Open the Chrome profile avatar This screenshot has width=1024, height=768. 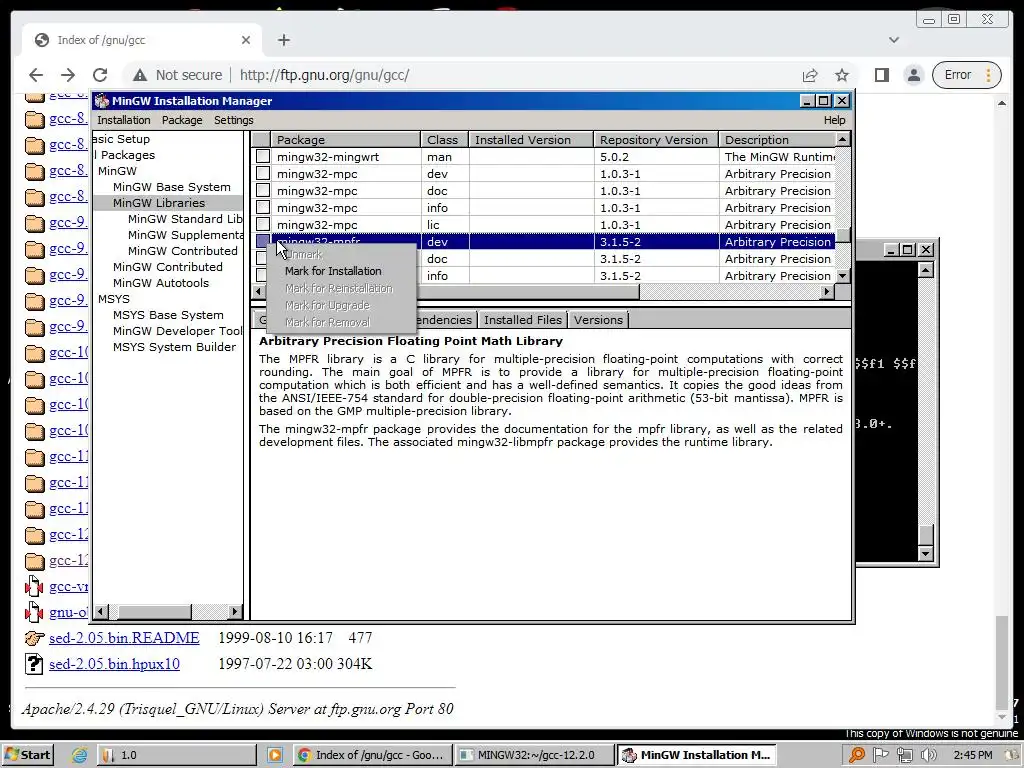914,75
